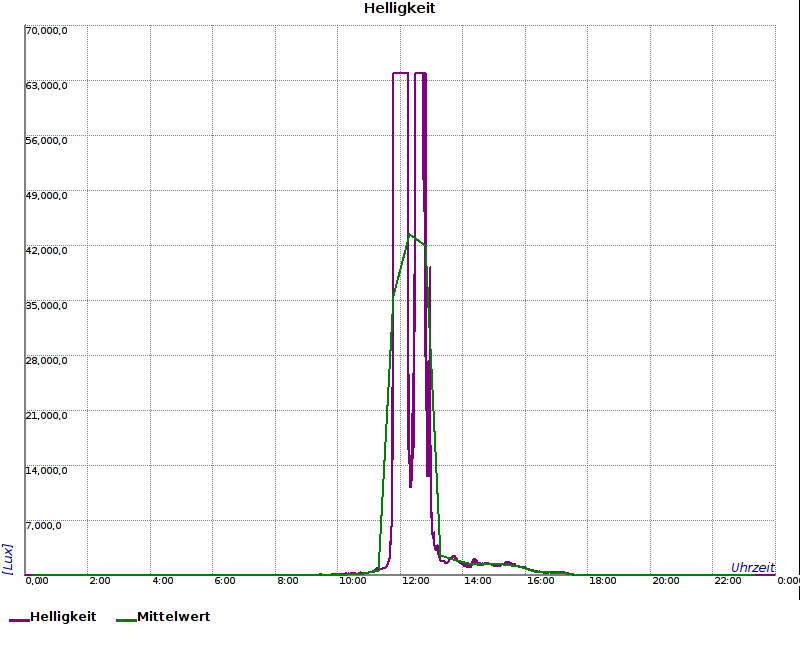Image resolution: width=800 pixels, height=650 pixels.
Task: Click the Uhrzeit axis label
Action: click(753, 568)
